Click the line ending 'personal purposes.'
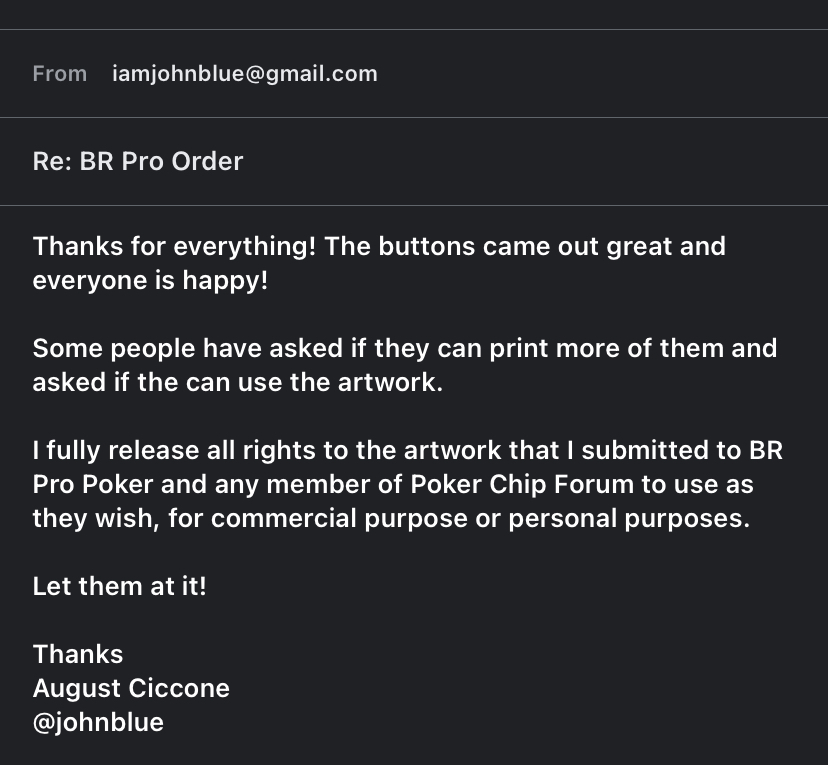 click(x=391, y=518)
